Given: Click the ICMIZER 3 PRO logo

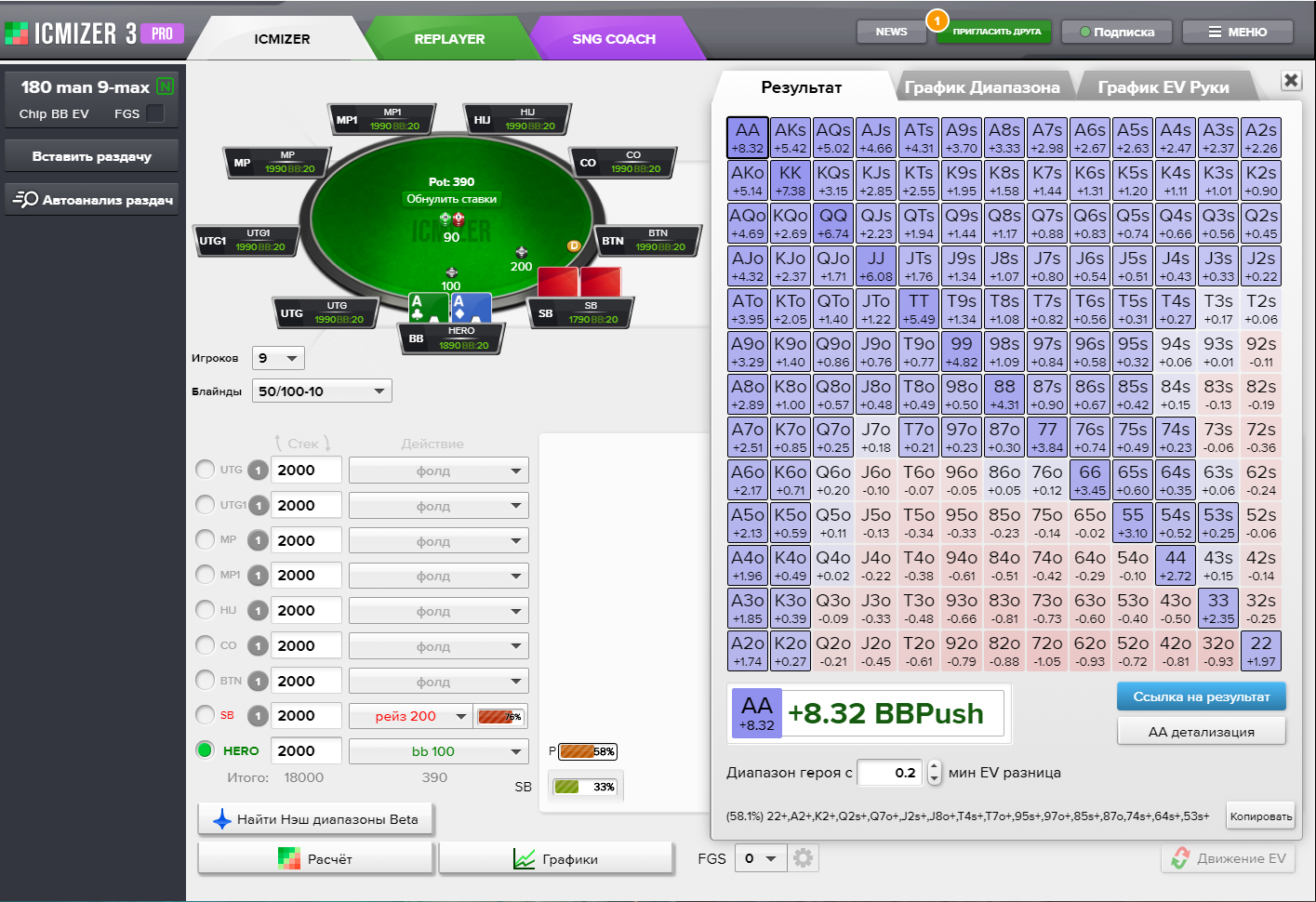Looking at the screenshot, I should pyautogui.click(x=94, y=33).
